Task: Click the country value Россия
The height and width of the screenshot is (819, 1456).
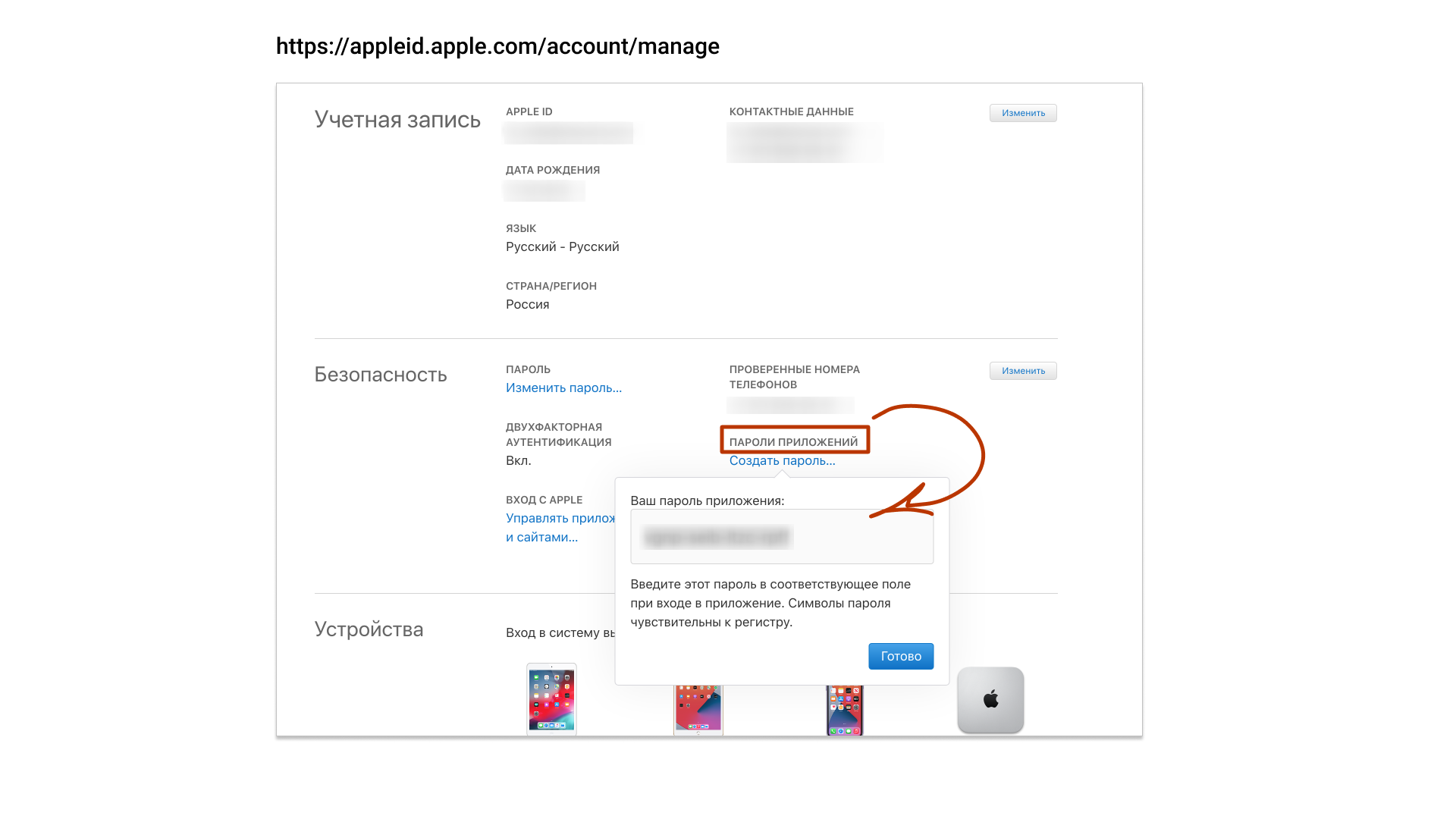Action: point(528,304)
